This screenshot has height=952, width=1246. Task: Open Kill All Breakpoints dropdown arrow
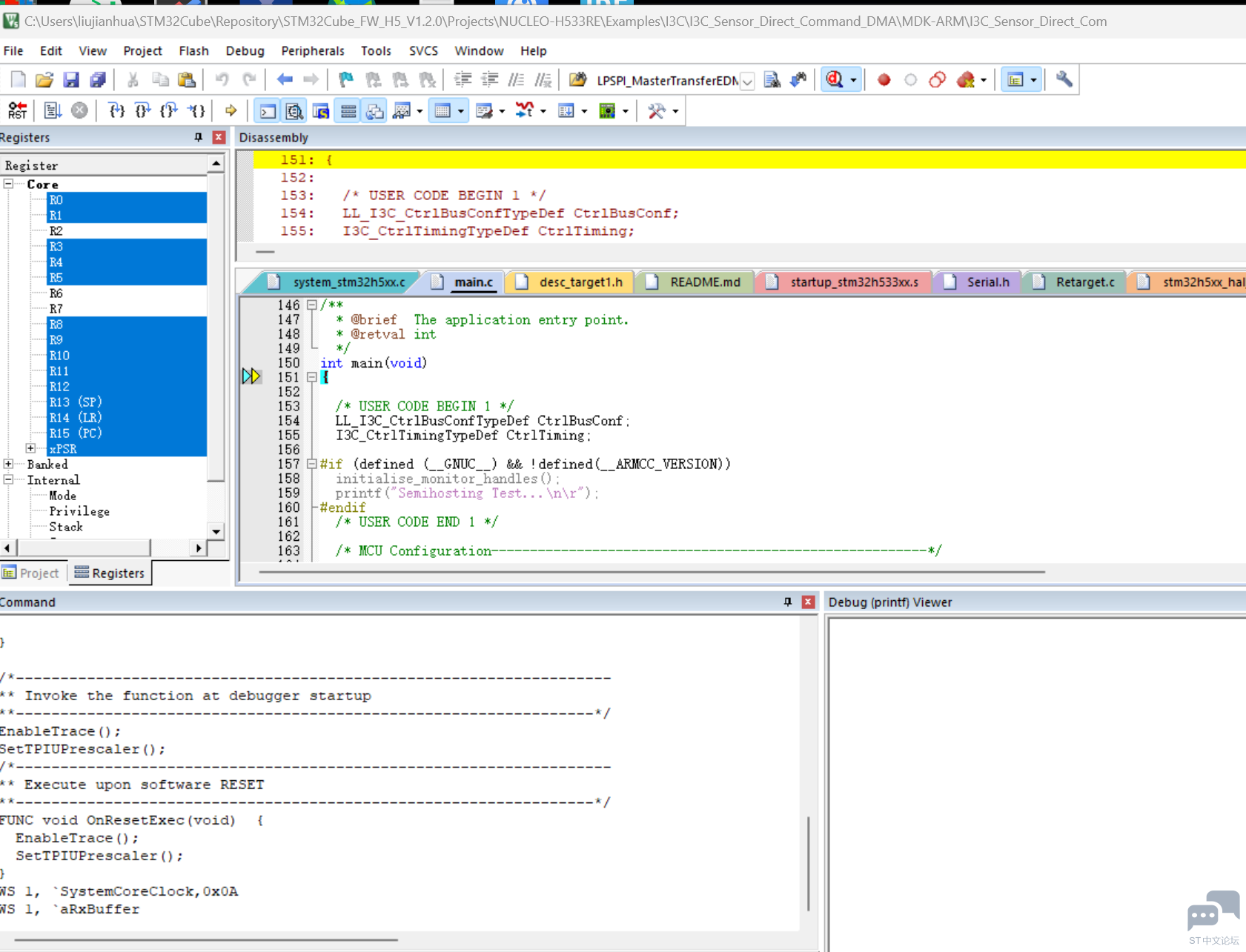(984, 80)
